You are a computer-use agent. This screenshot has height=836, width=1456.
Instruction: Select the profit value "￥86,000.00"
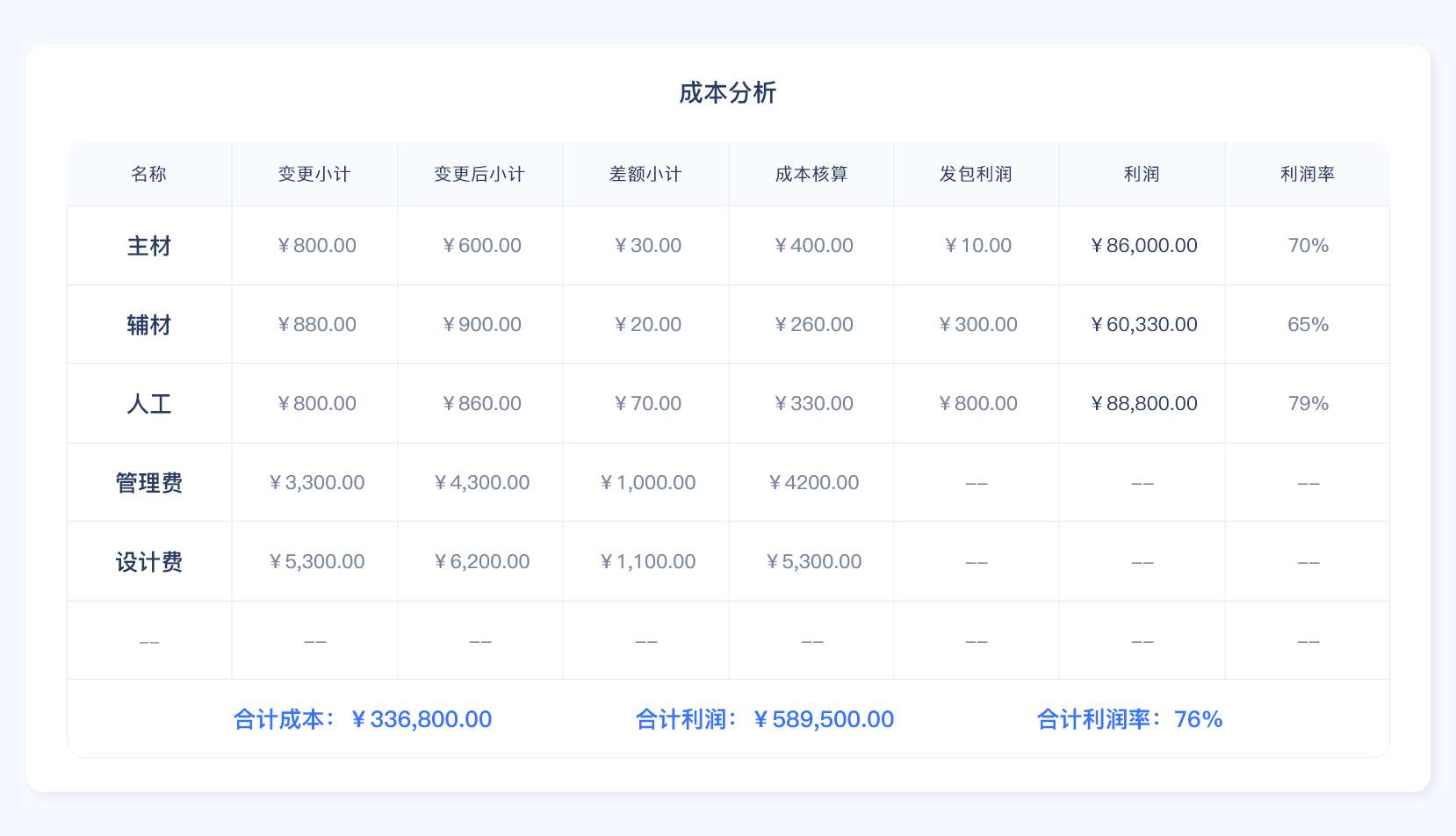pos(1142,246)
